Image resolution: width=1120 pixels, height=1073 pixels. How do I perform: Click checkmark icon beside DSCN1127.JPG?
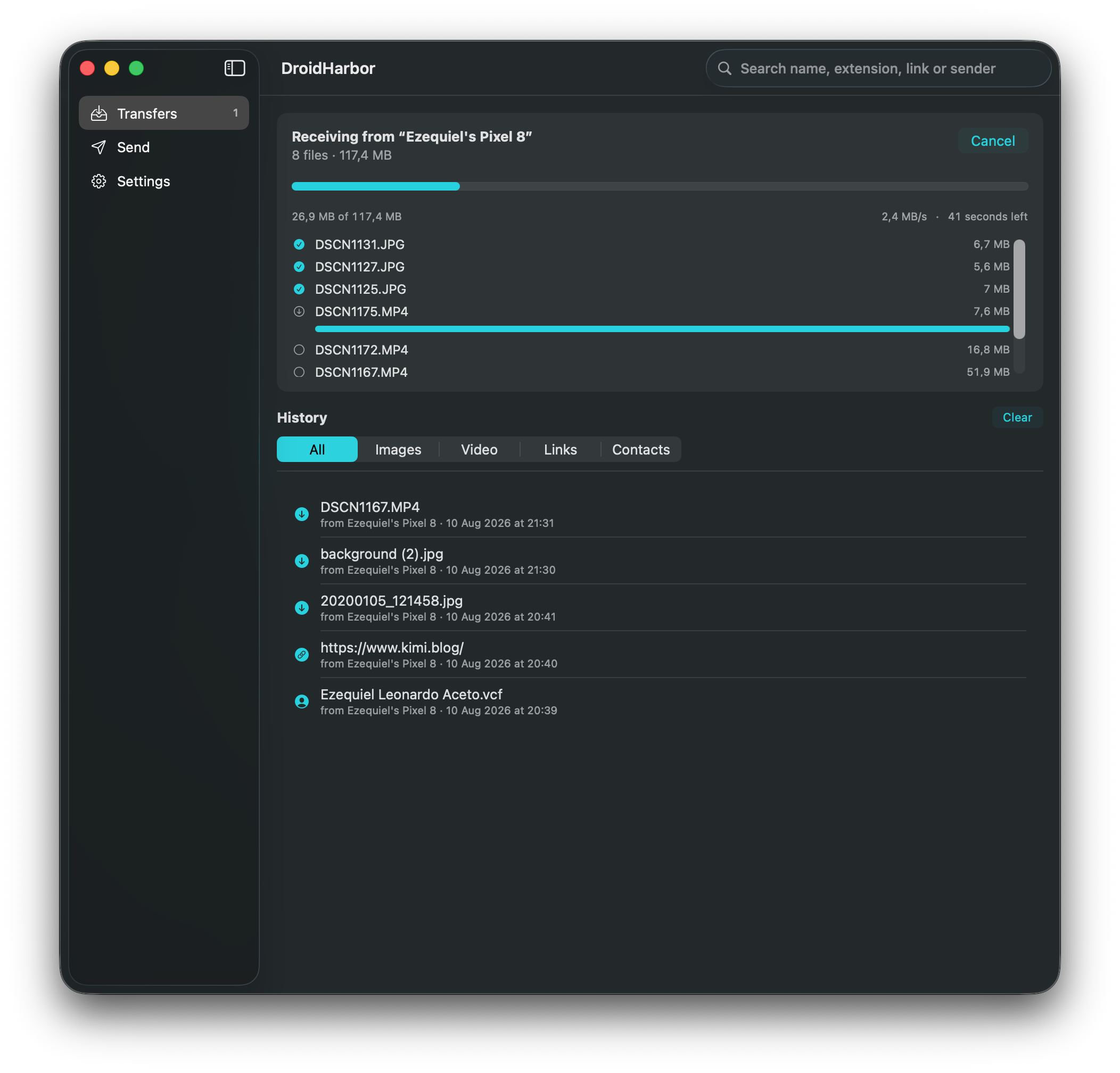click(299, 267)
